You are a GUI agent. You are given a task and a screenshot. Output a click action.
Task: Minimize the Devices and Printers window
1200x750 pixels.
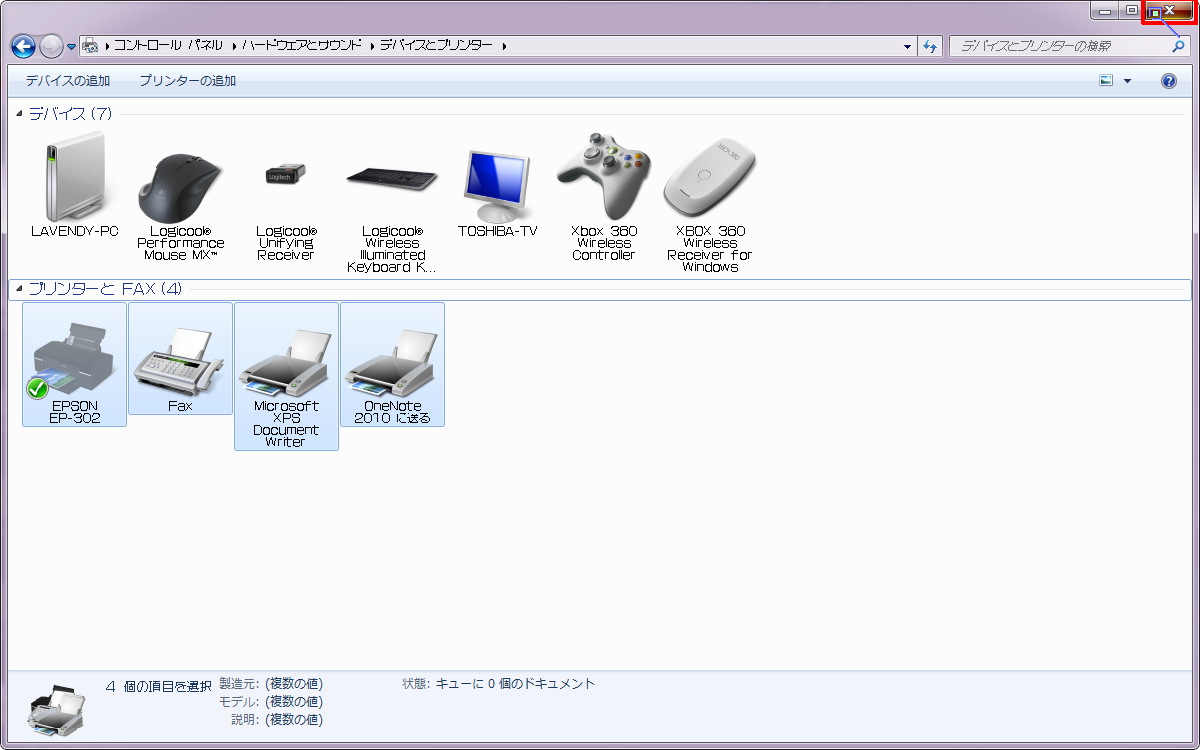coord(1106,10)
